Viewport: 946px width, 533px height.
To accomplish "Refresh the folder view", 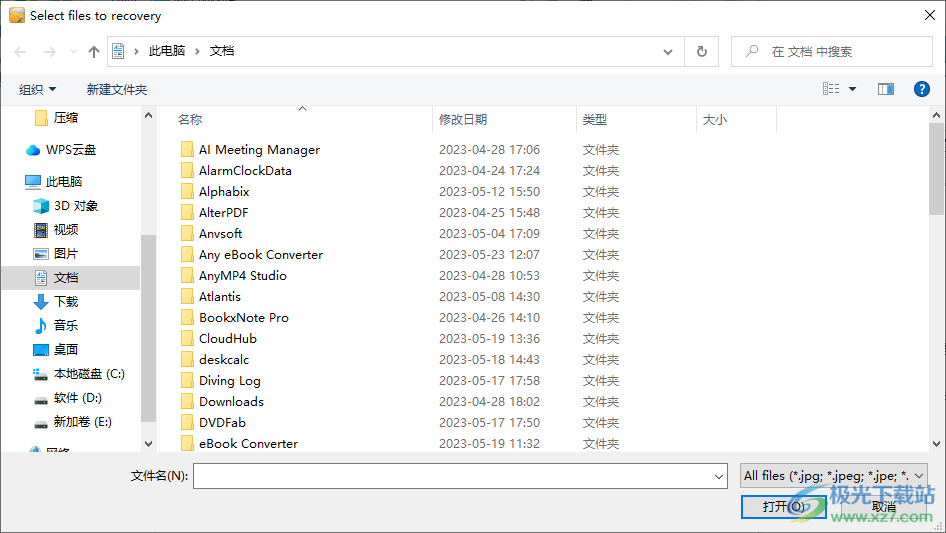I will 702,52.
